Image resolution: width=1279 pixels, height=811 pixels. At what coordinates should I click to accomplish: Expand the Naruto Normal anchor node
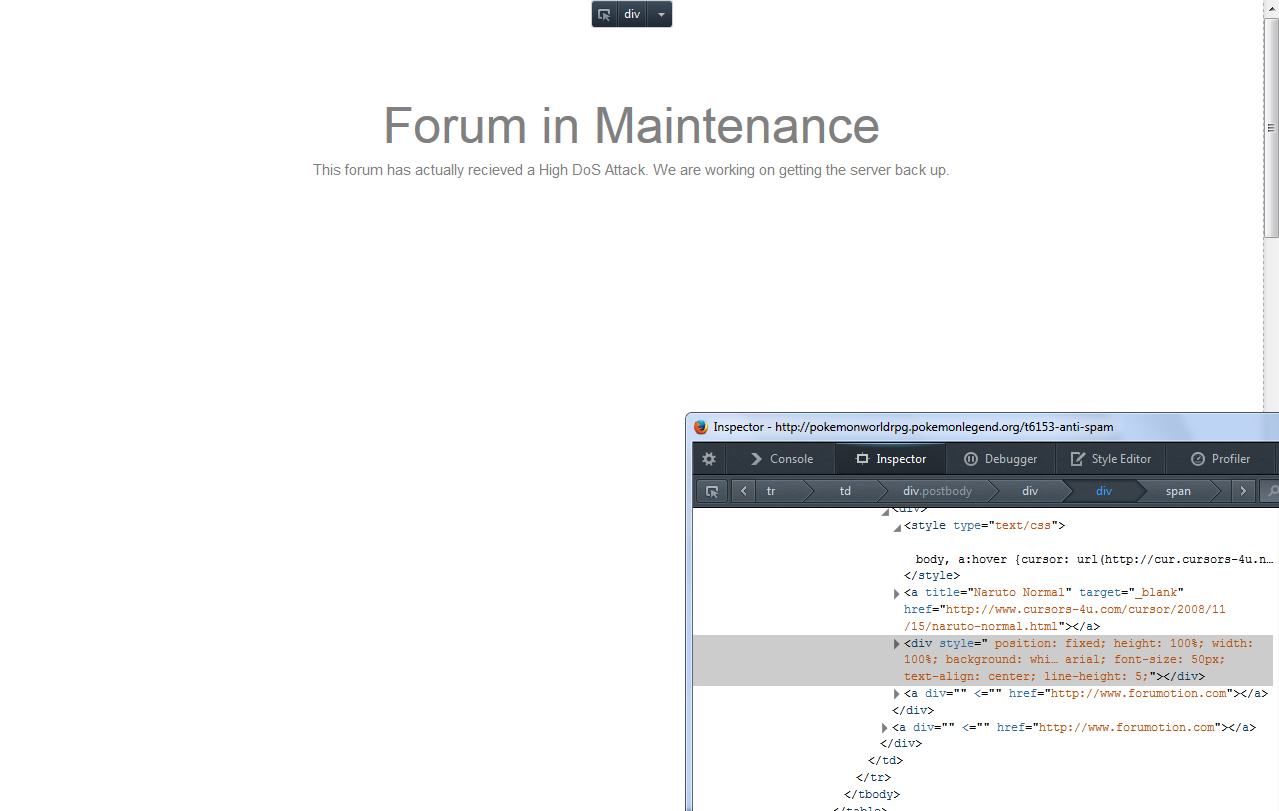897,594
